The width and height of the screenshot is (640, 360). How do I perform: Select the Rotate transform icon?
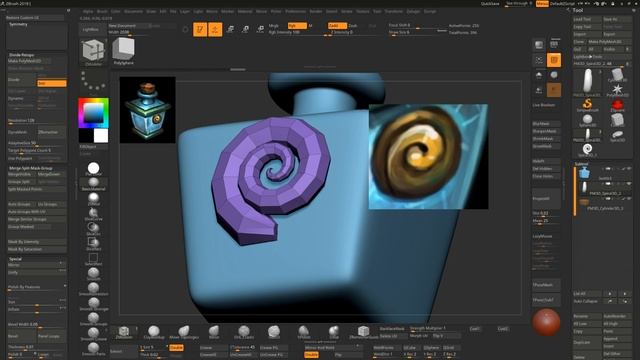coord(260,29)
